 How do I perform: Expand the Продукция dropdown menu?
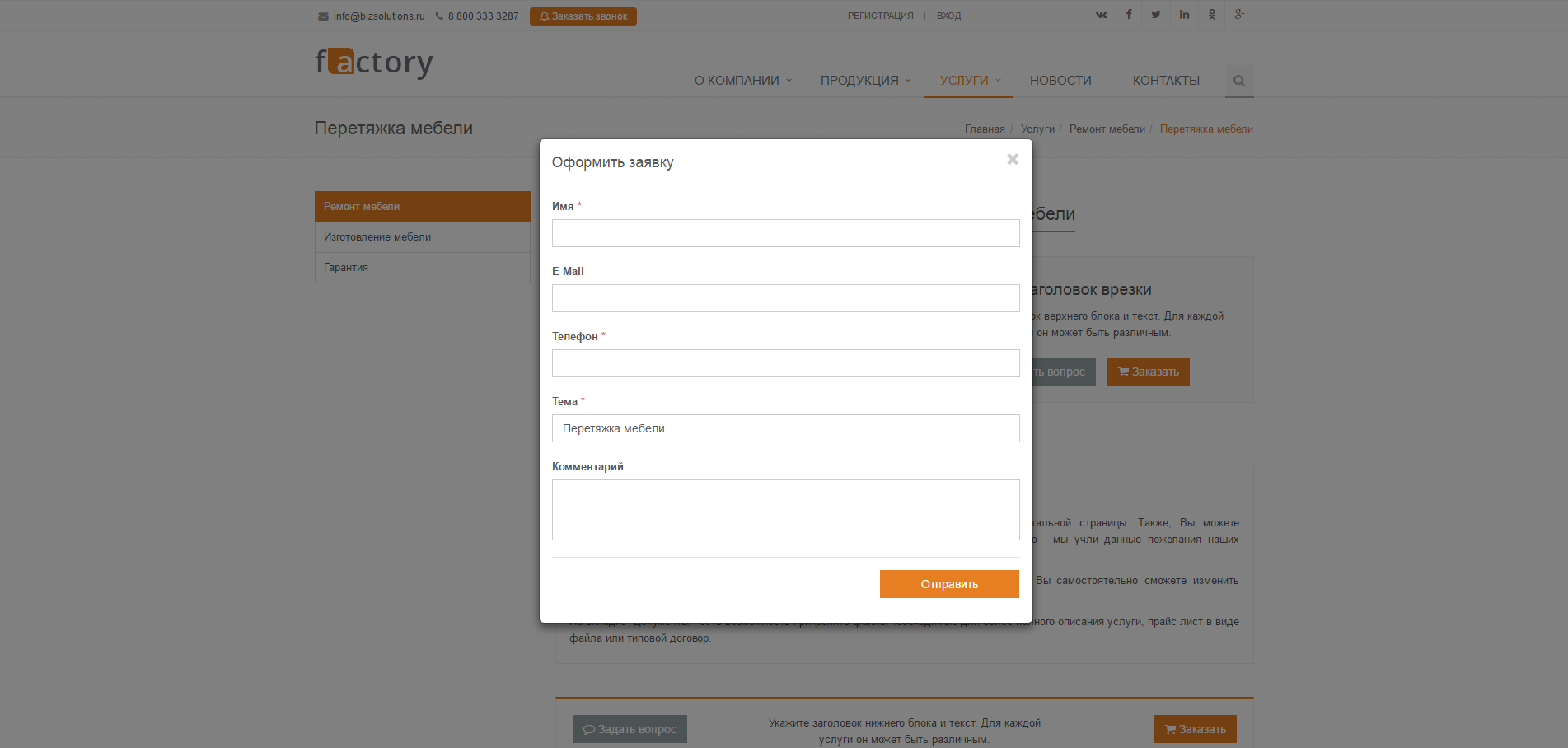(864, 81)
